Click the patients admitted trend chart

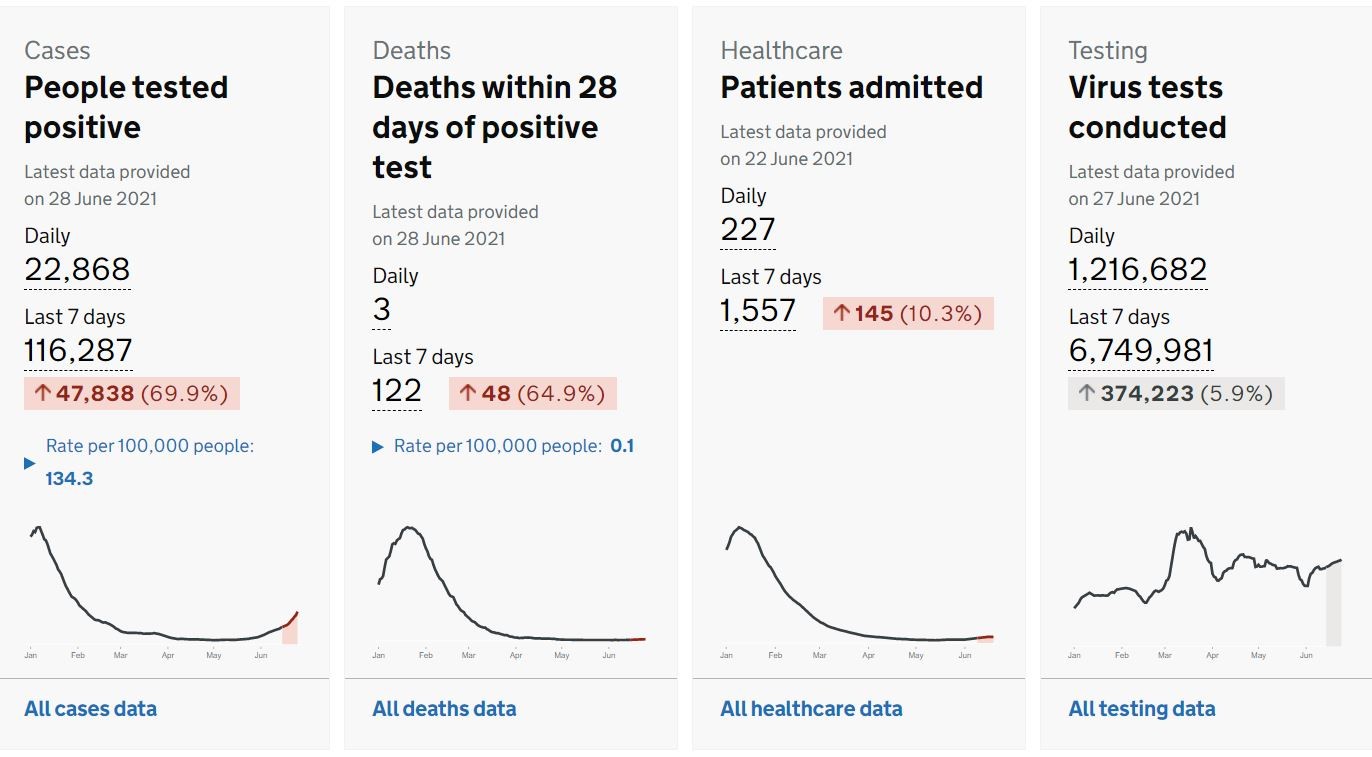click(x=858, y=591)
